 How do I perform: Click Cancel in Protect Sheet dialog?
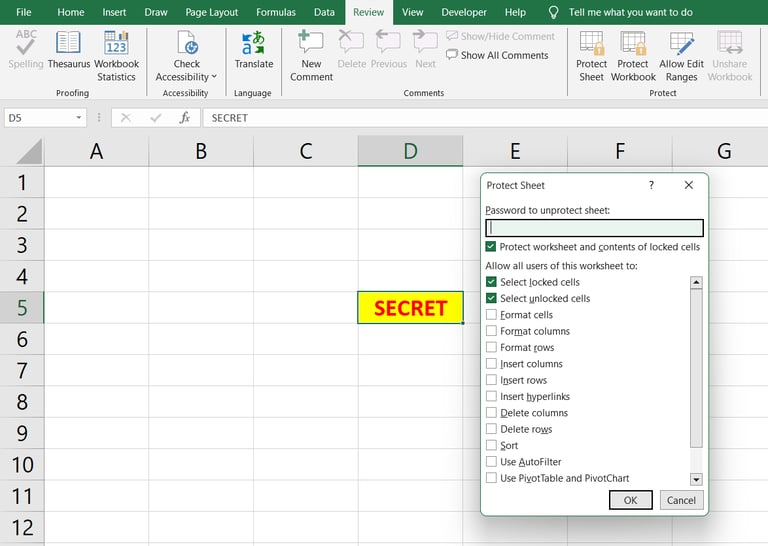[681, 500]
